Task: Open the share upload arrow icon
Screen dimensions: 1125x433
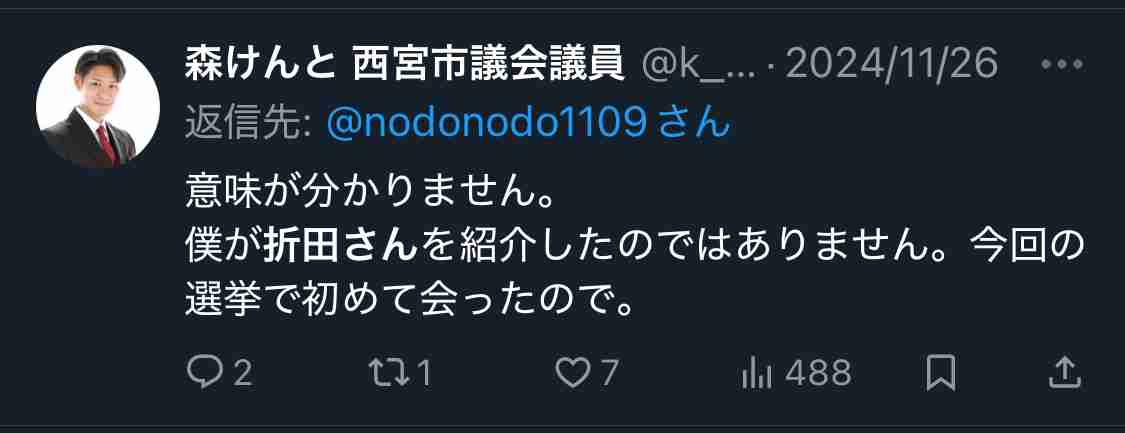Action: coord(1065,373)
